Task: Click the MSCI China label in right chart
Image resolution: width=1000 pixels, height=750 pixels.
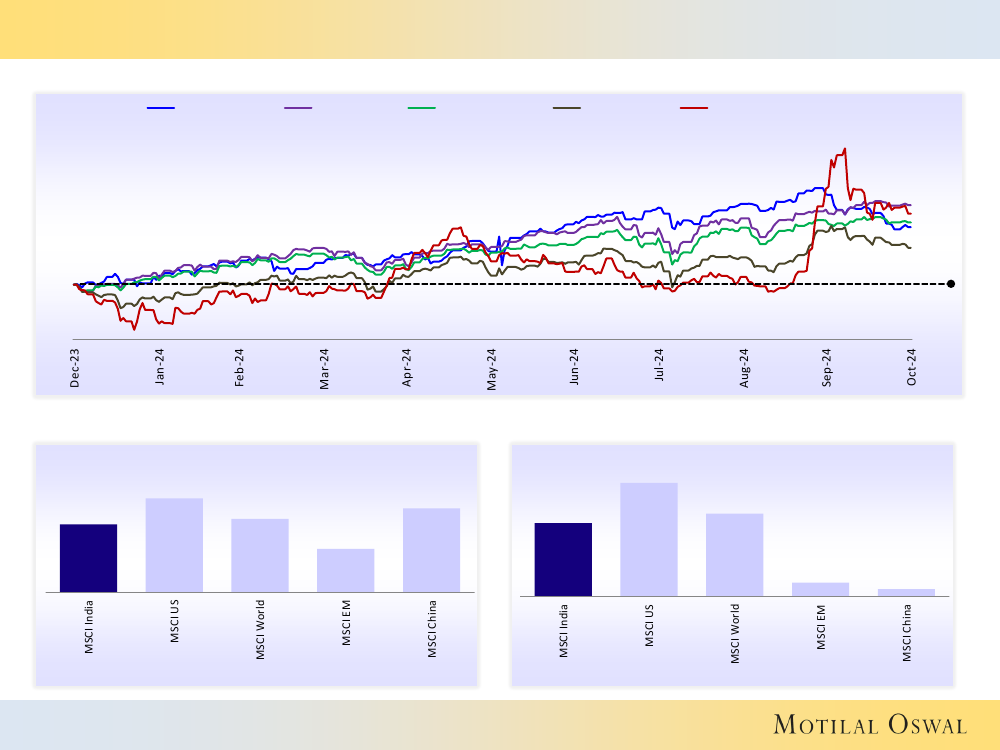Action: (907, 633)
